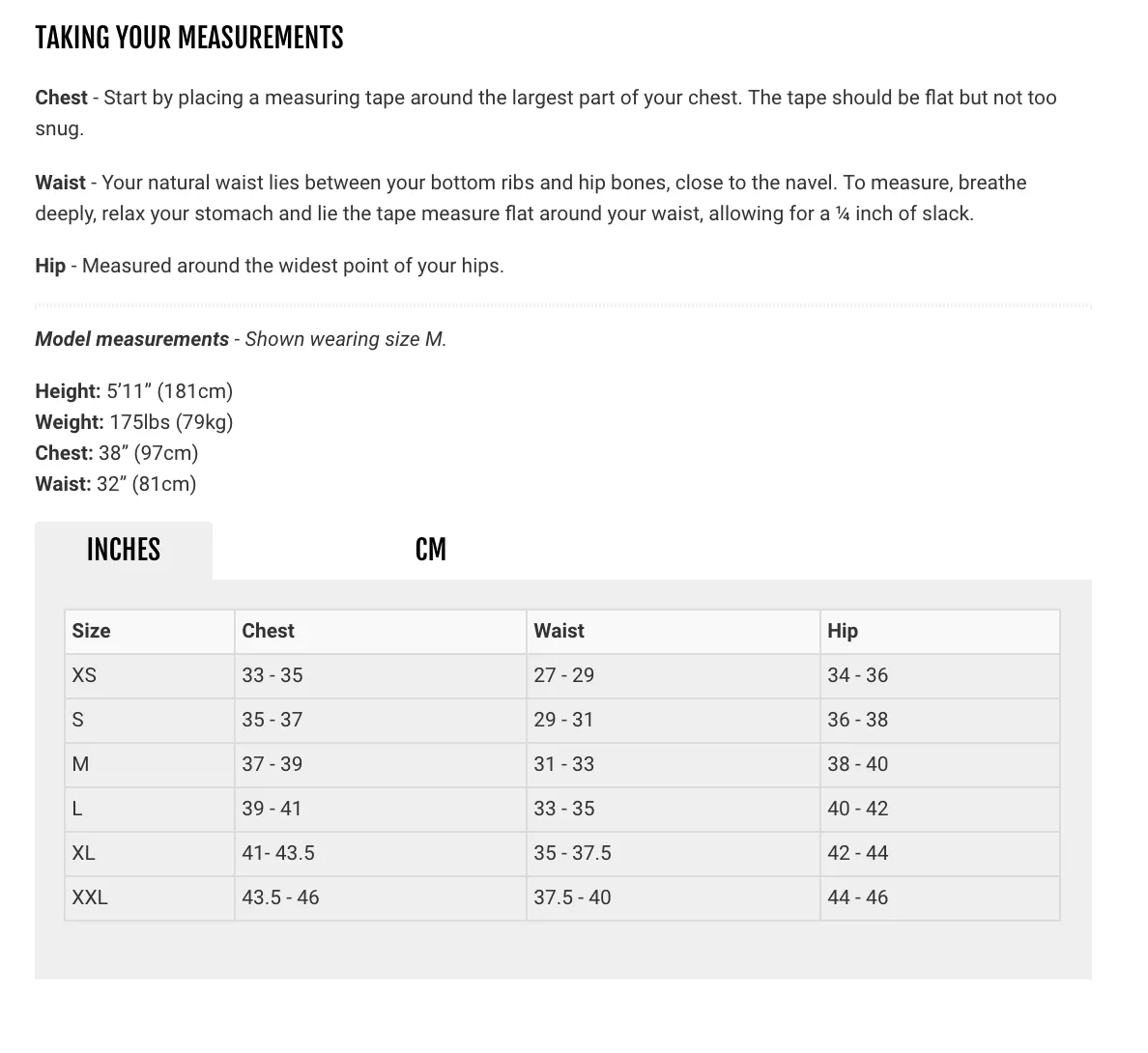Click the S hip value 36 - 38

click(857, 720)
